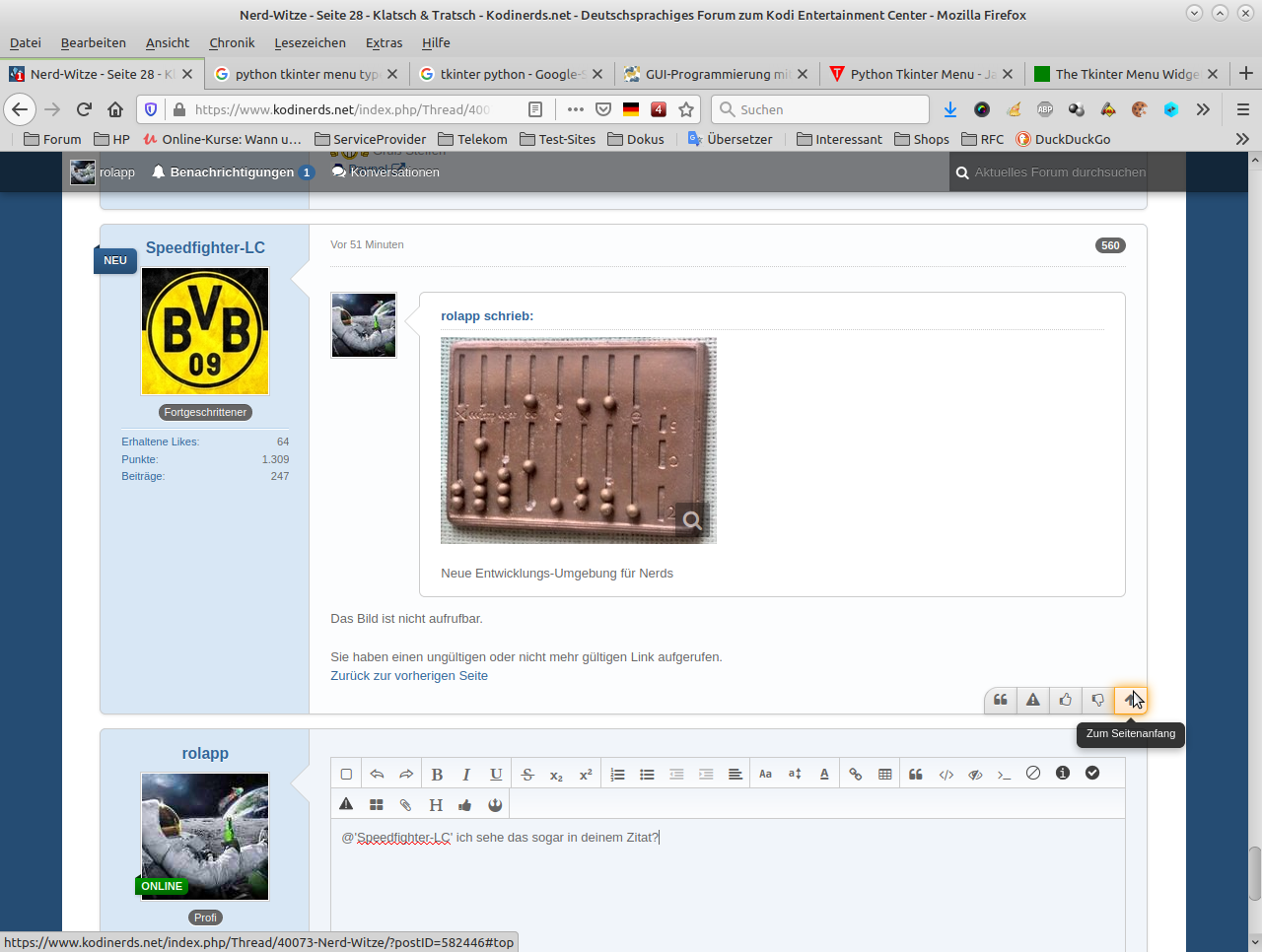Quote Speedfighter-LC's post

pos(1001,700)
